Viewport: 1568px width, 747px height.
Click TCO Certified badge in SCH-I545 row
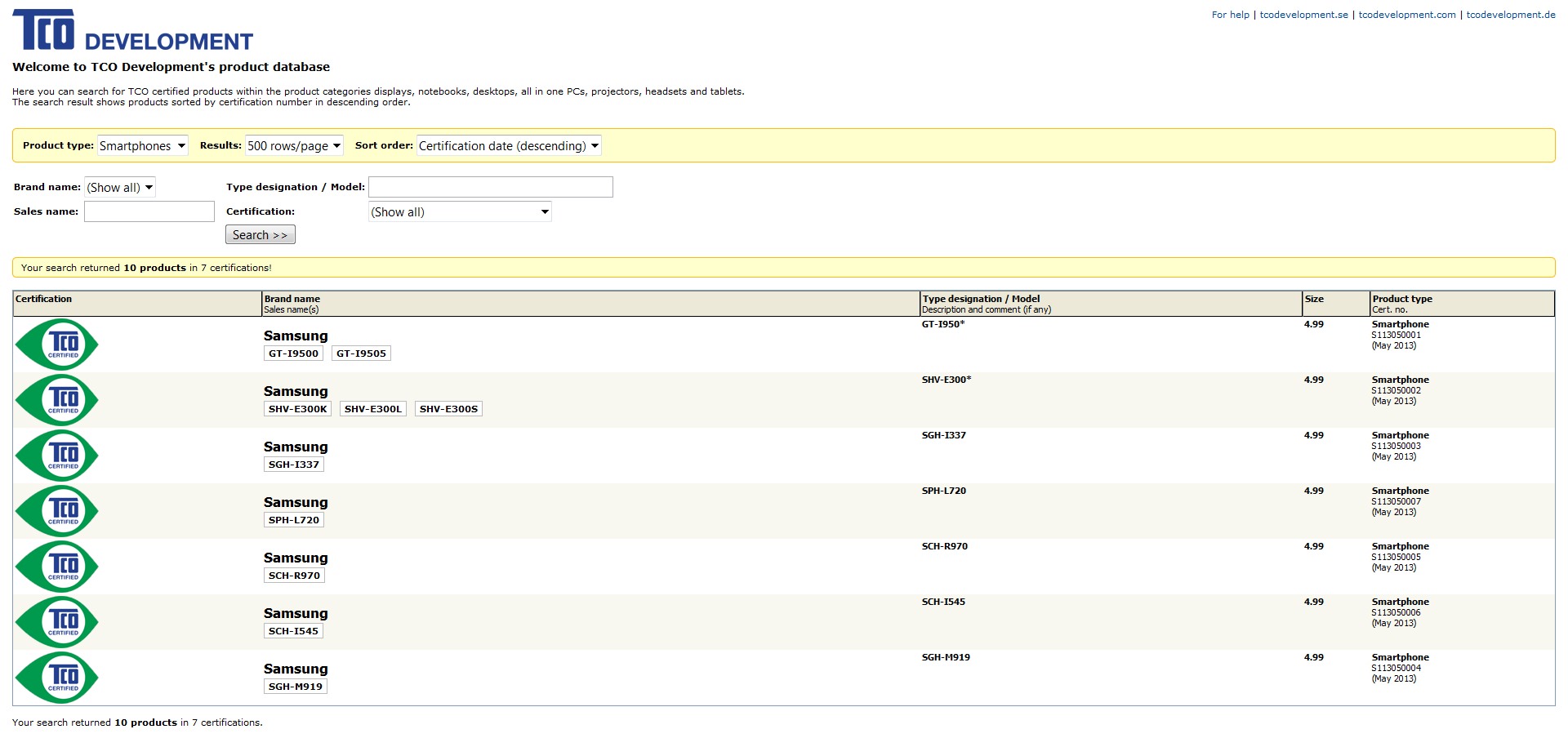click(x=57, y=622)
